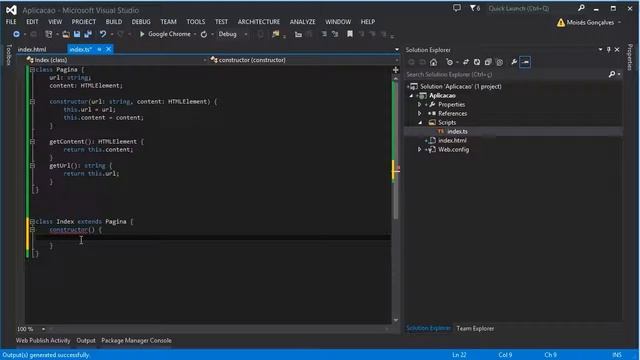Viewport: 640px width, 360px height.
Task: Collapse the class Pagina code outline
Action: click(x=32, y=70)
